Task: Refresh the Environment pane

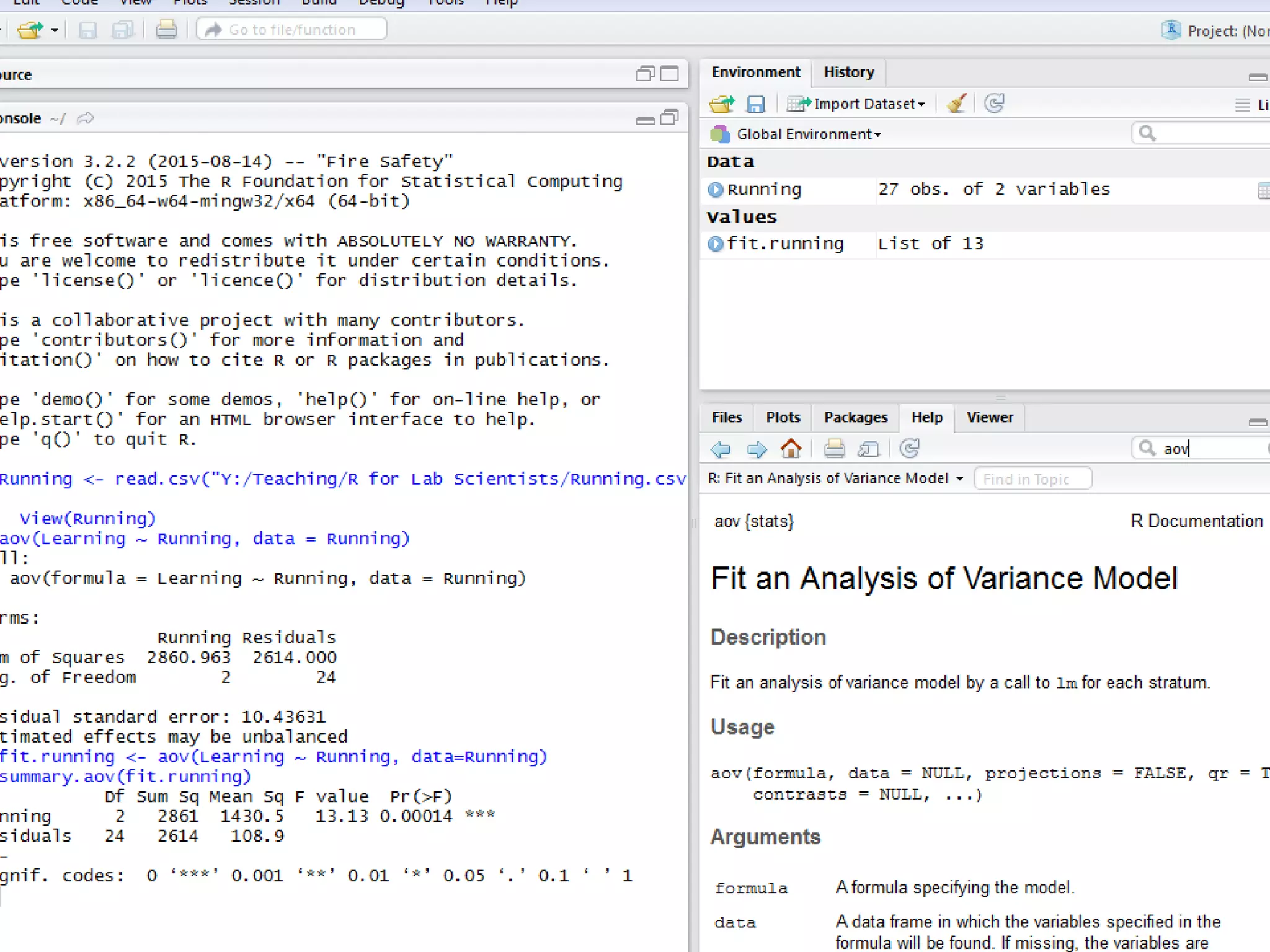Action: pos(994,104)
